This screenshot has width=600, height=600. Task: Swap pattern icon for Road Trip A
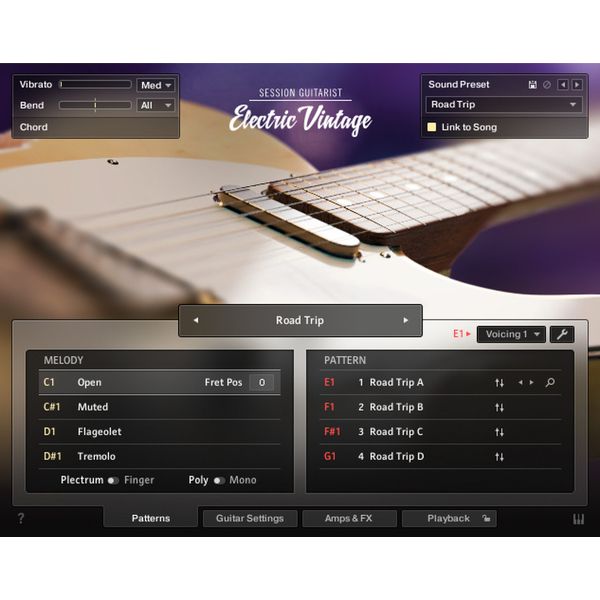[x=499, y=382]
